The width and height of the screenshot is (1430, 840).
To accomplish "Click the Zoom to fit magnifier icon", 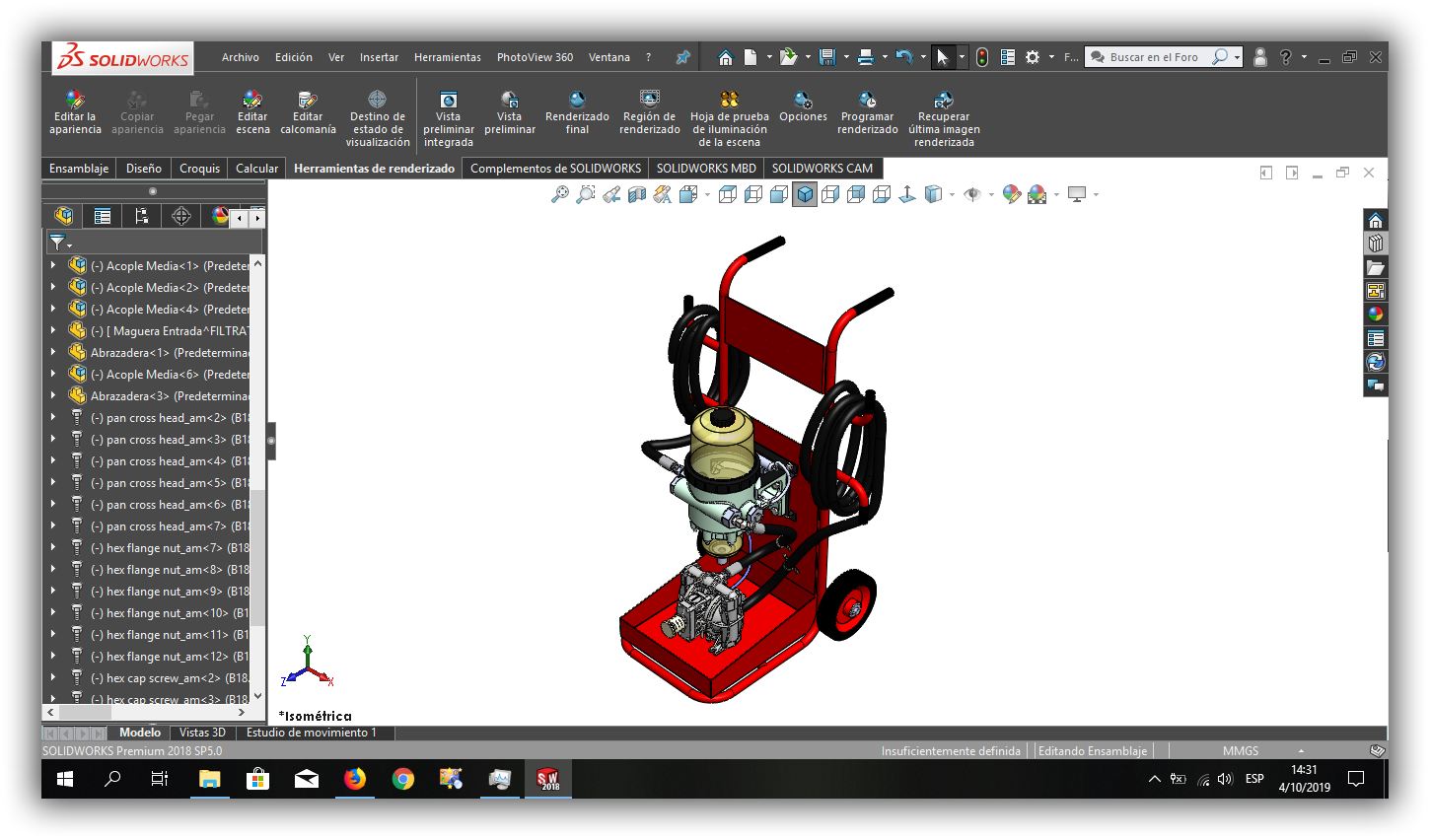I will [x=559, y=194].
